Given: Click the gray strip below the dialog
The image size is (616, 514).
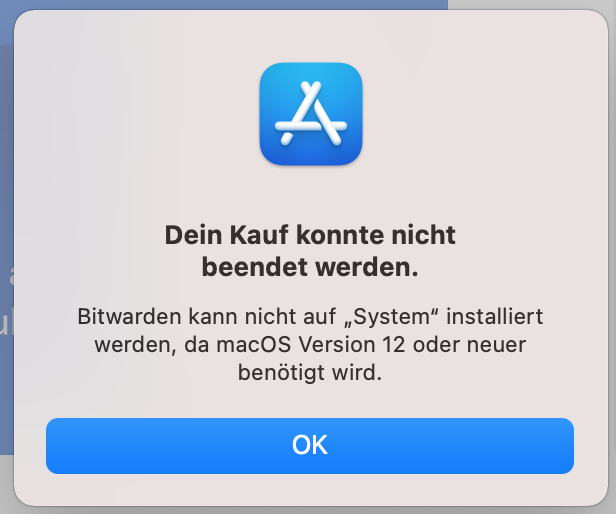Looking at the screenshot, I should tap(308, 510).
